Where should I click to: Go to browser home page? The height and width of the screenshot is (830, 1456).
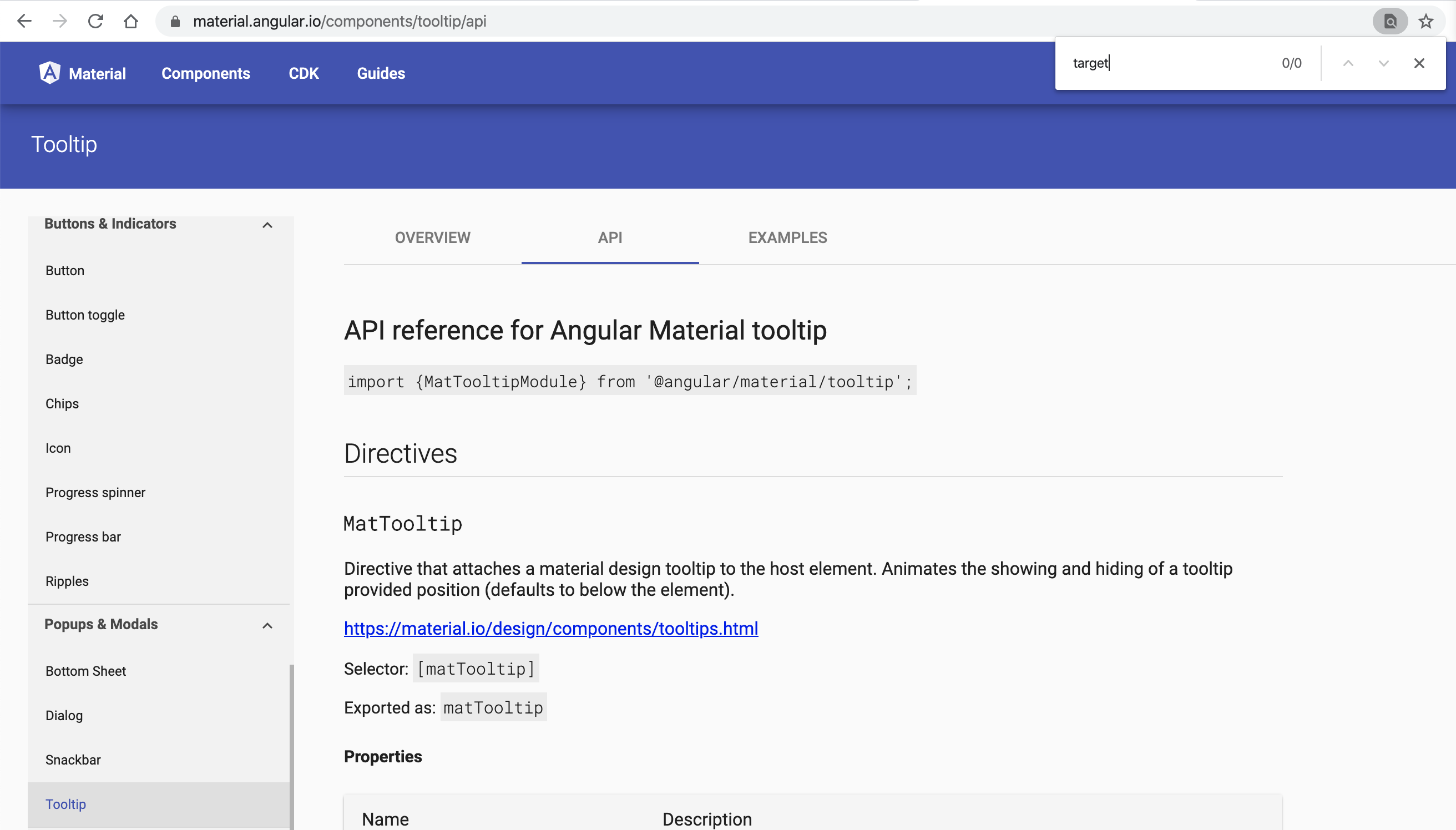pyautogui.click(x=131, y=21)
